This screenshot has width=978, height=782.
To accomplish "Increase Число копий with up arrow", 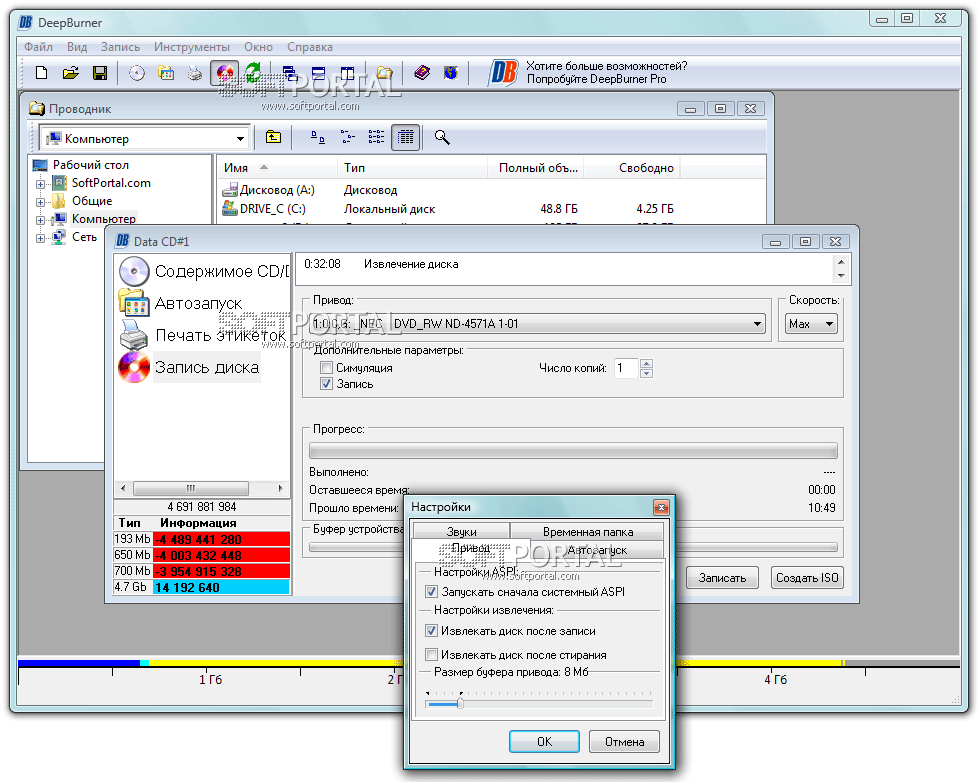I will 646,364.
